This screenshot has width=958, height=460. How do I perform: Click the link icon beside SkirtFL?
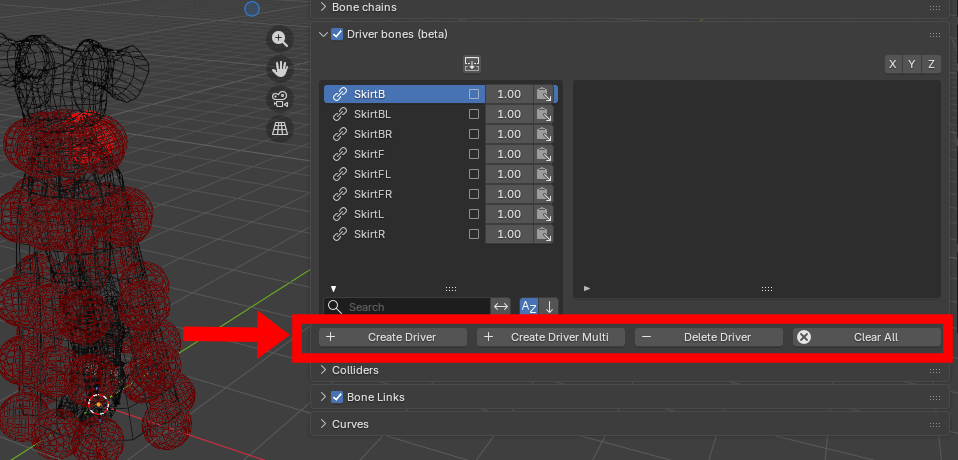point(340,174)
